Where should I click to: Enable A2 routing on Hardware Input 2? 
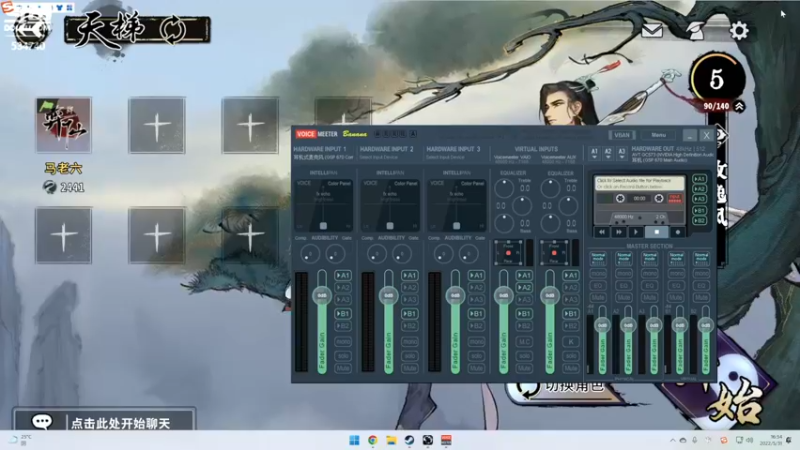click(x=410, y=288)
